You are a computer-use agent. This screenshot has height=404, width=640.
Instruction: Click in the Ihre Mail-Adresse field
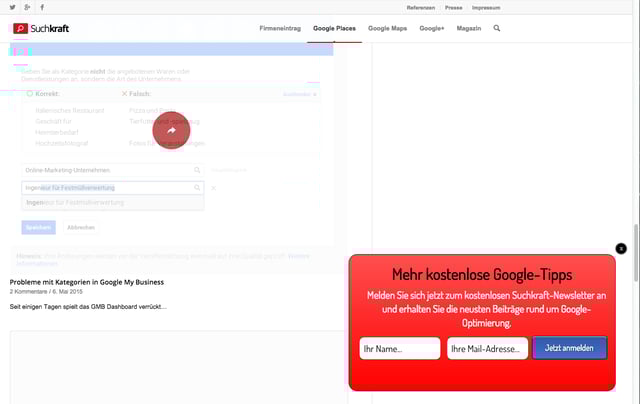(487, 349)
